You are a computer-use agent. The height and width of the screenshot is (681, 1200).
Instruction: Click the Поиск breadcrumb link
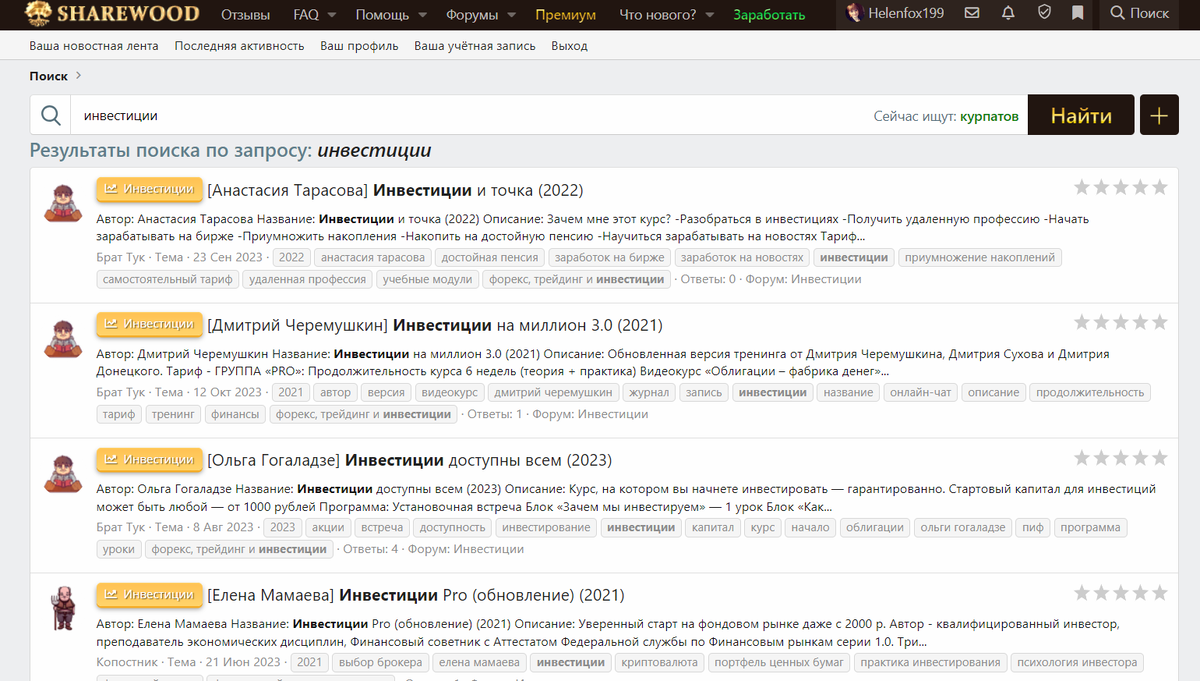pyautogui.click(x=49, y=76)
